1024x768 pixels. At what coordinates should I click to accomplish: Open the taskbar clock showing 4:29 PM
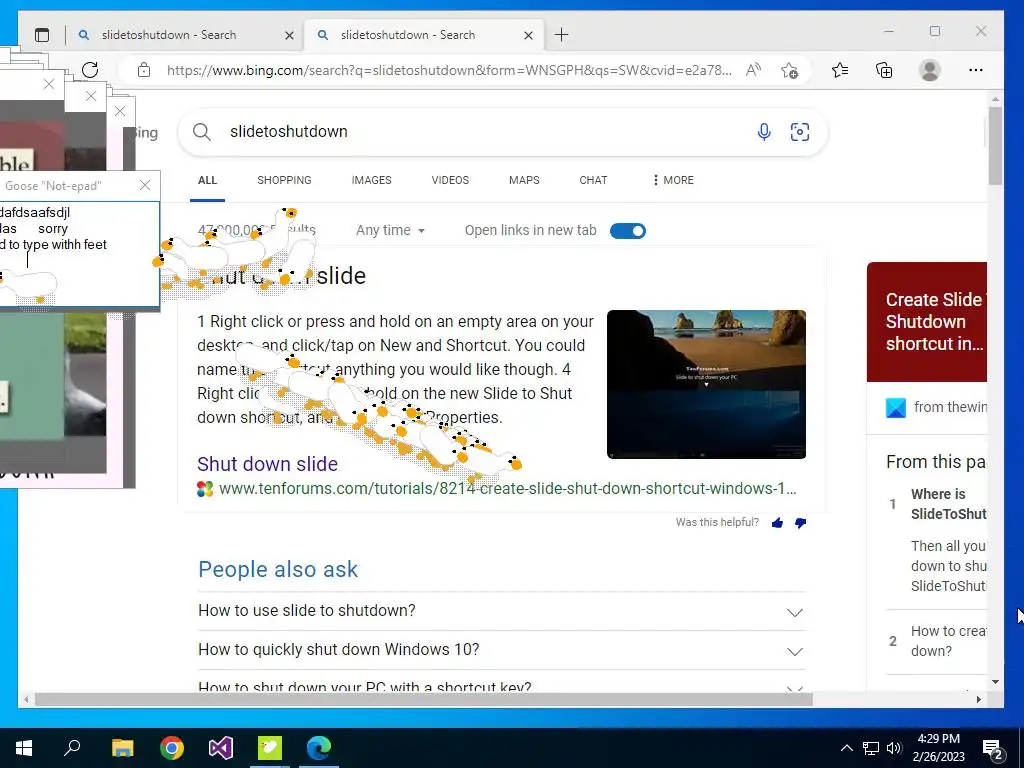938,748
